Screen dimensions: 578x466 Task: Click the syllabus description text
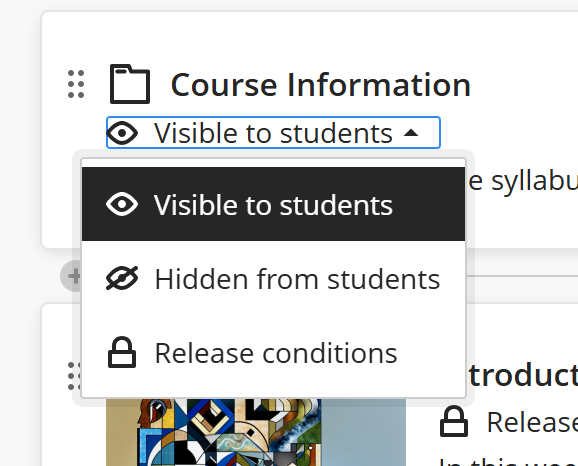pos(522,181)
